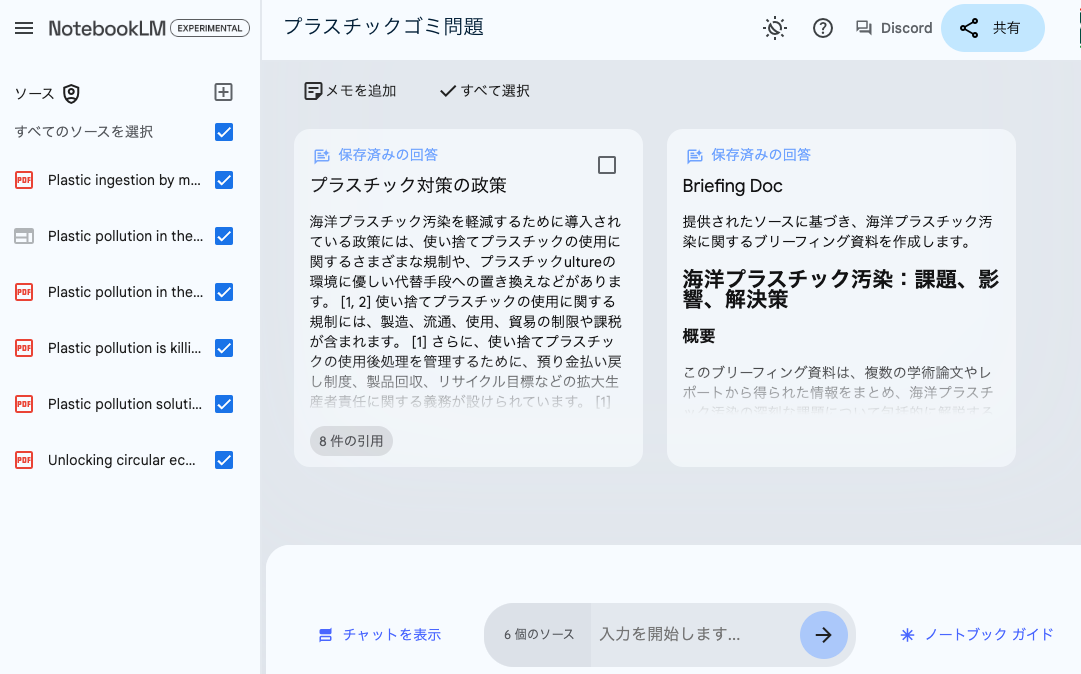Click the web source icon in list
The width and height of the screenshot is (1081, 674).
click(x=24, y=236)
